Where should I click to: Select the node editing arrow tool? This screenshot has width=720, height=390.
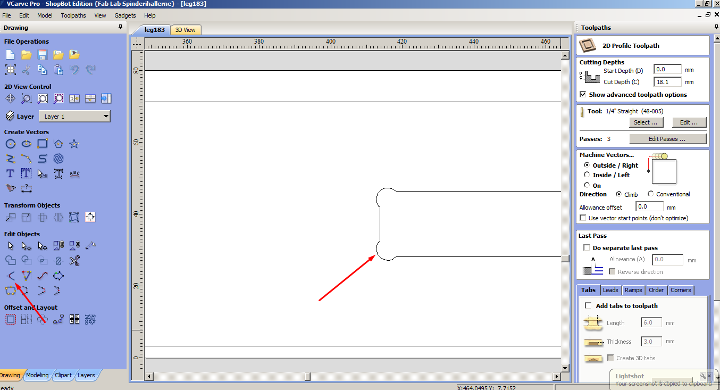pos(26,246)
